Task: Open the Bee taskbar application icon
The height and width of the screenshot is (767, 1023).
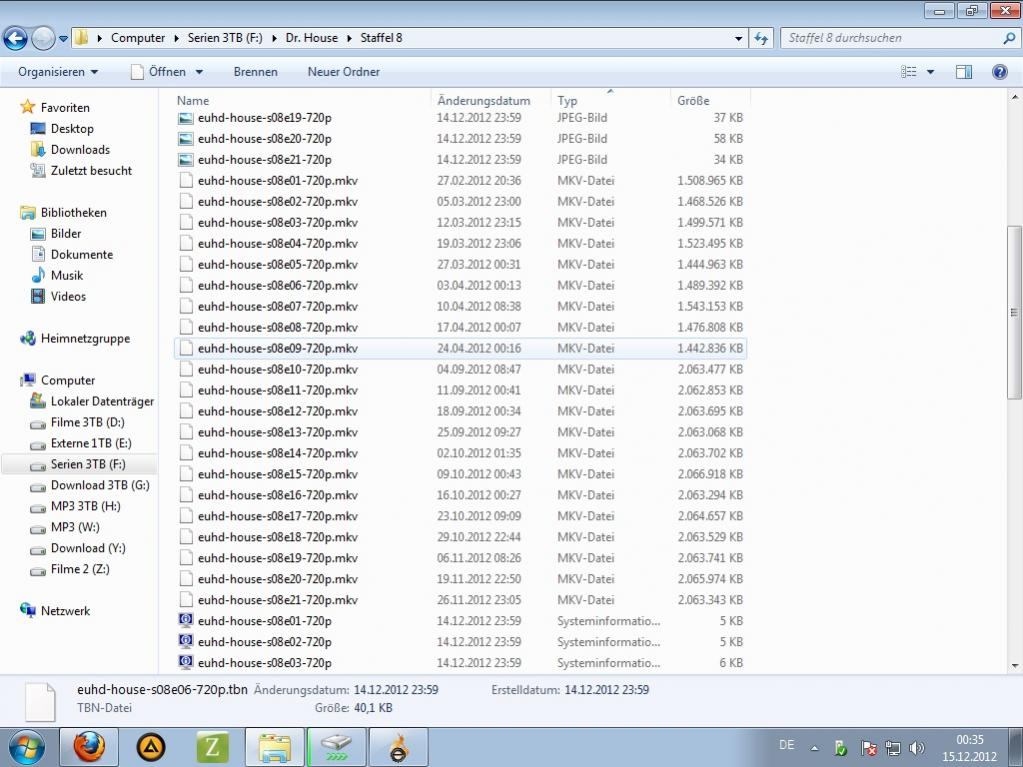Action: pyautogui.click(x=399, y=747)
